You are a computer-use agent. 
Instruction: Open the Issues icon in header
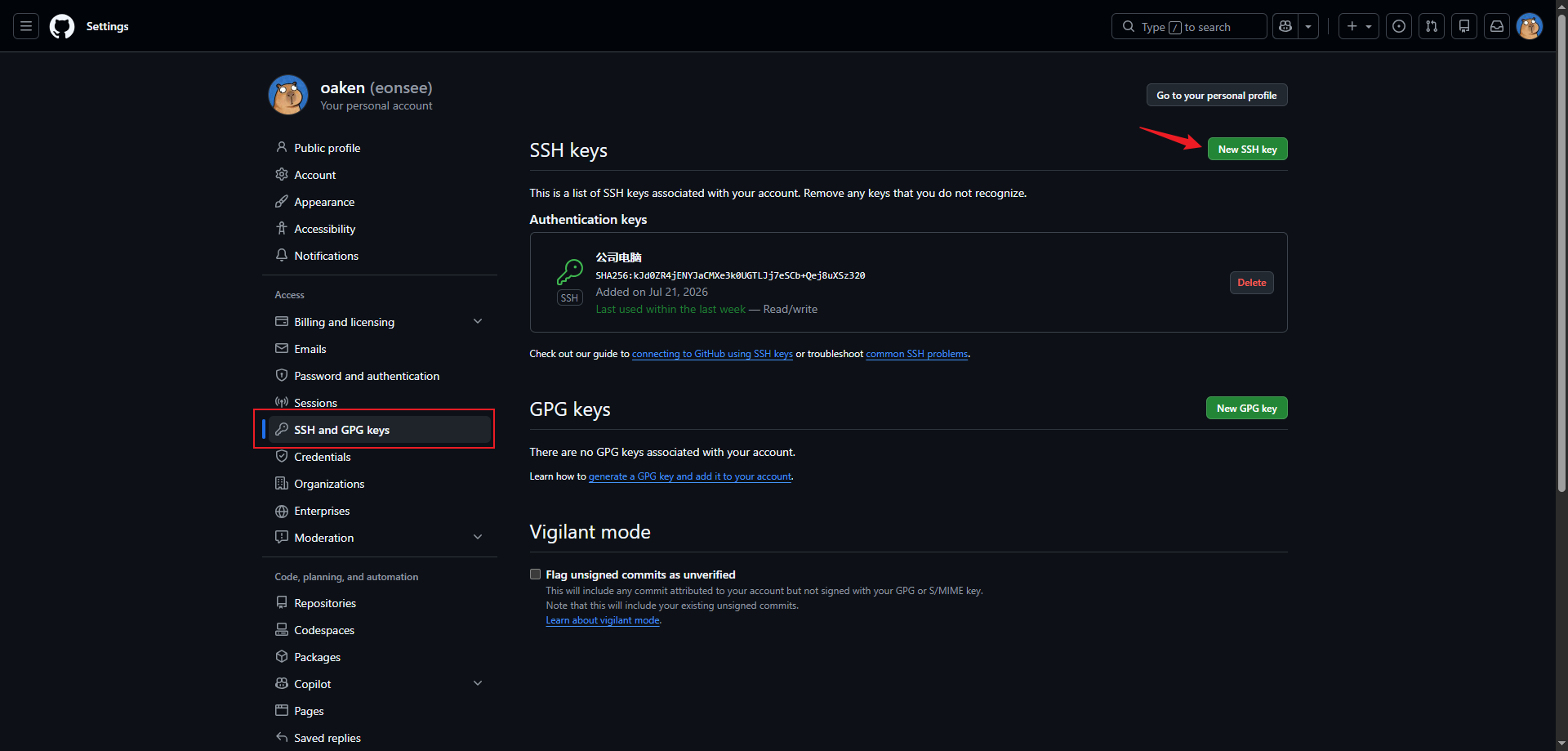(1399, 26)
